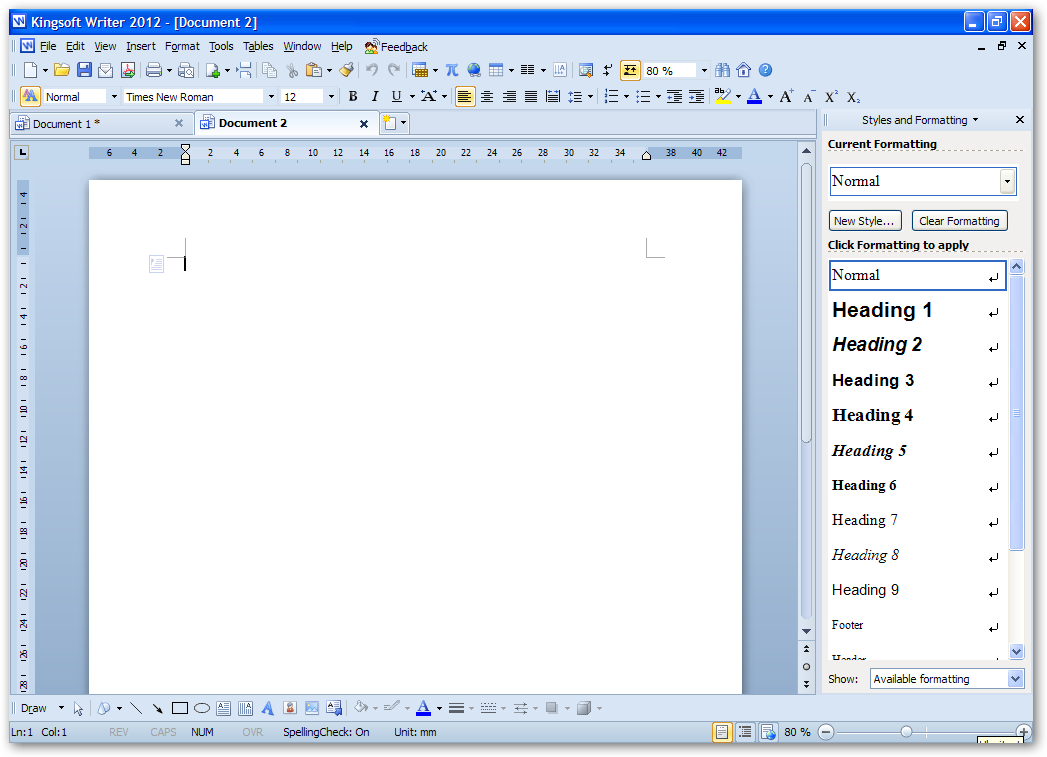Viewport: 1047px width, 757px height.
Task: Increase font size with the A-plus icon
Action: tap(787, 96)
